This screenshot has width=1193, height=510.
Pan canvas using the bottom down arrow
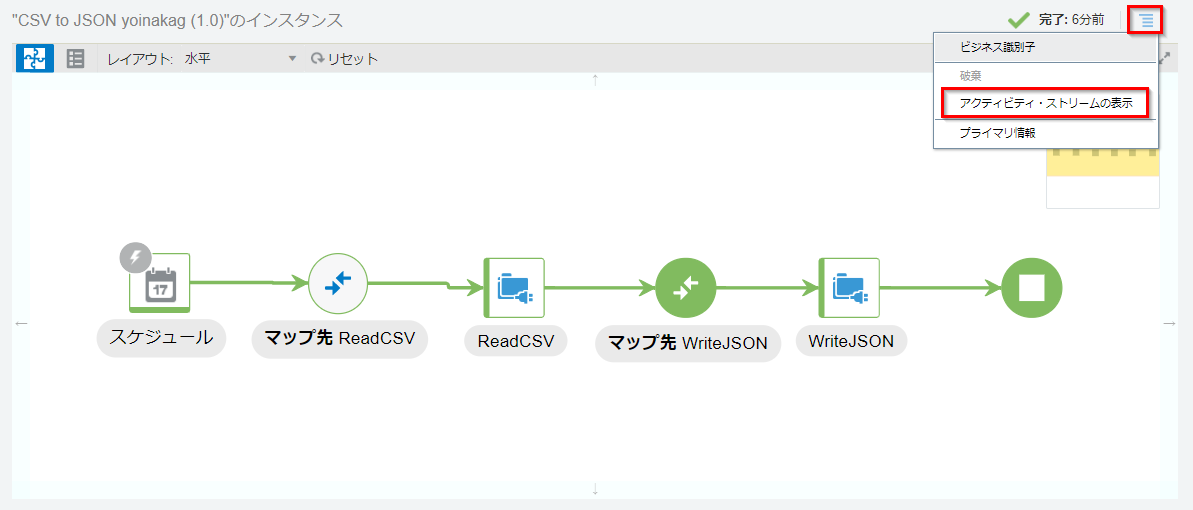click(595, 489)
